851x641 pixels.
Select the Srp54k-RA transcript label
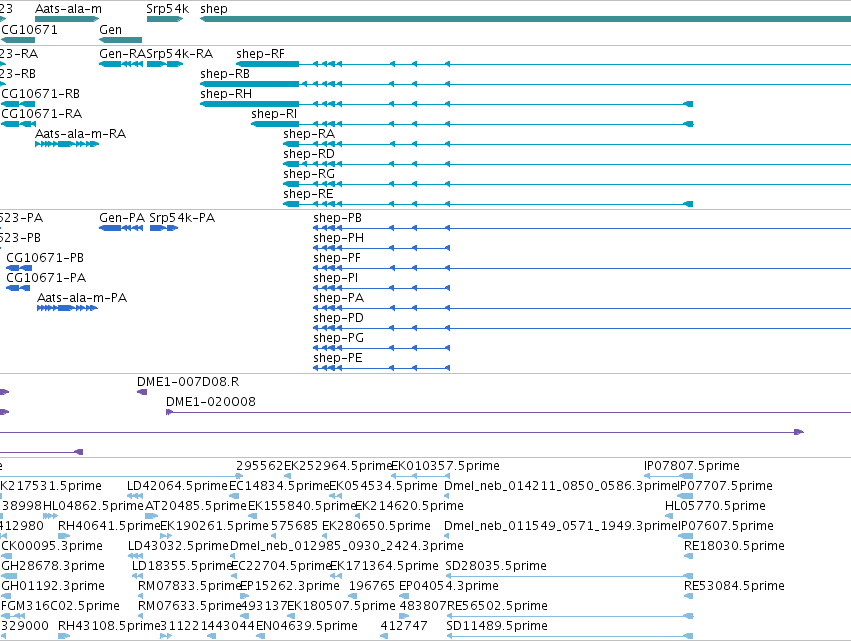[180, 54]
